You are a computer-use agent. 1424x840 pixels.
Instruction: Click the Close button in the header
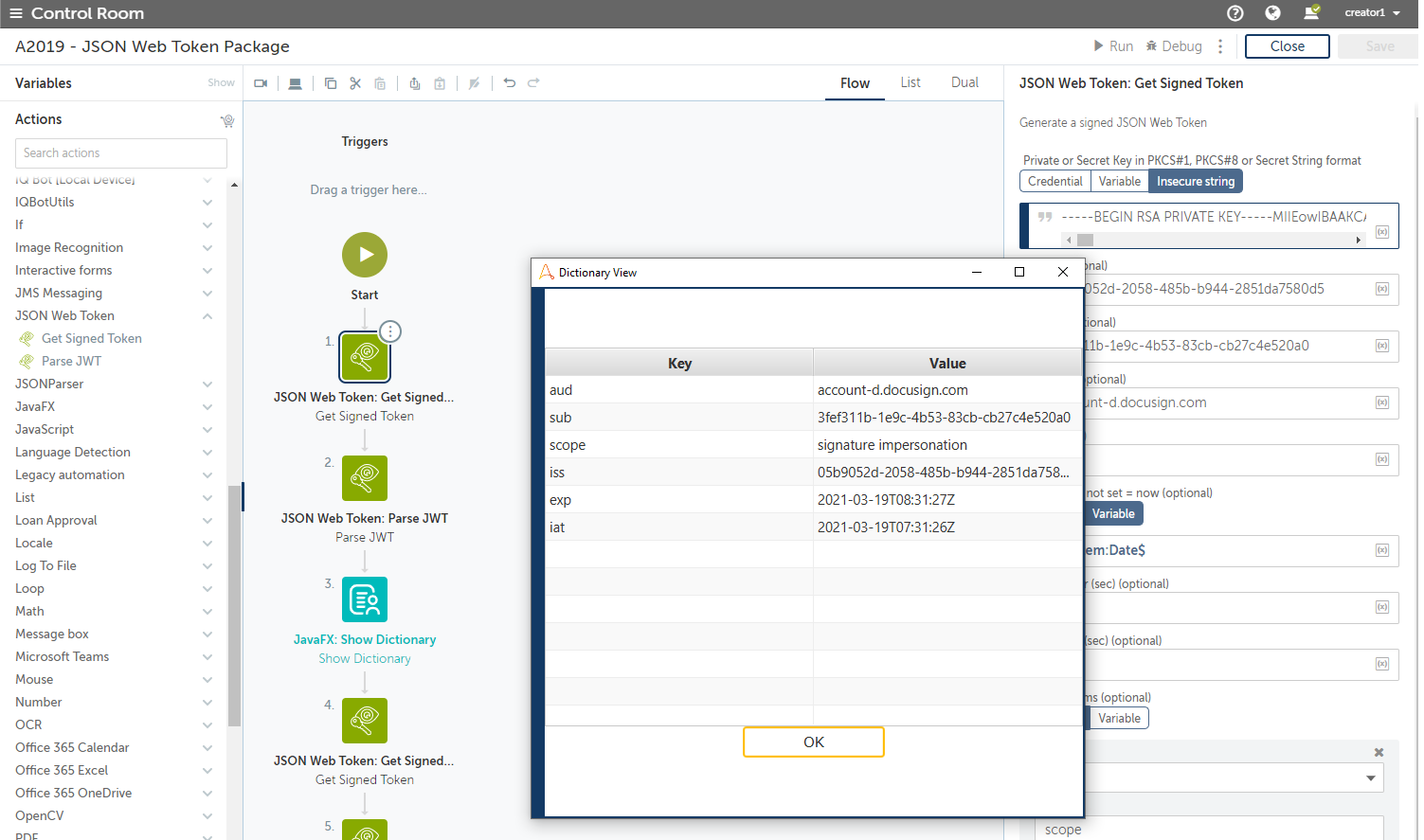click(x=1287, y=46)
